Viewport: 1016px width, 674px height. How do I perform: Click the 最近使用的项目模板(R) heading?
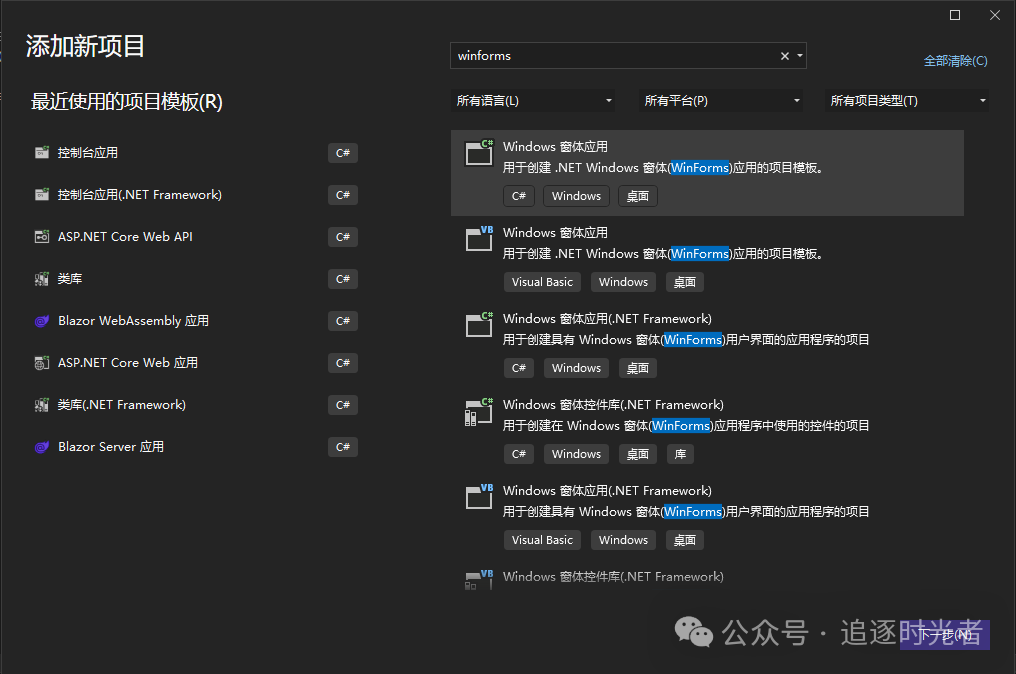click(126, 102)
